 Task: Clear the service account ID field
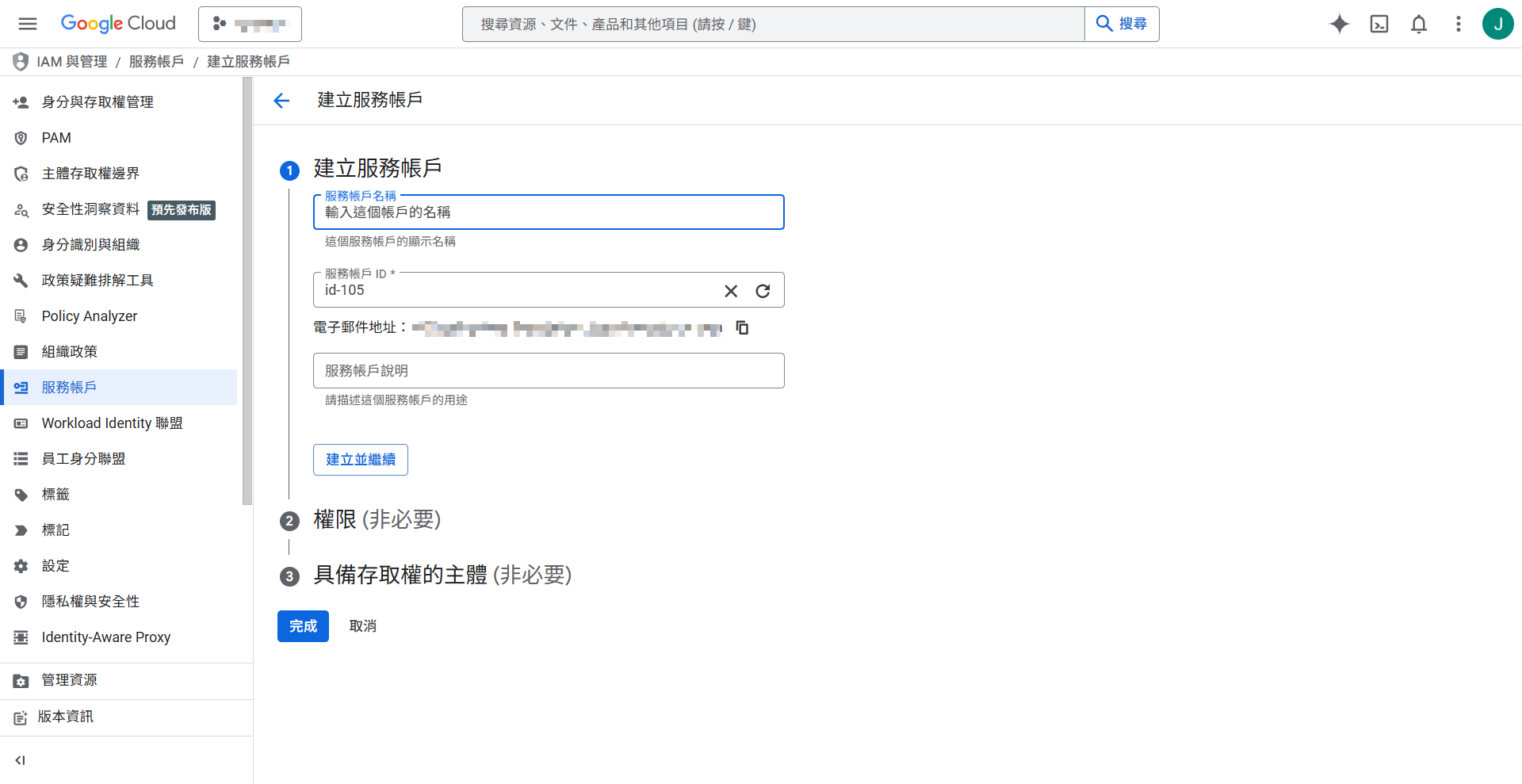coord(730,290)
